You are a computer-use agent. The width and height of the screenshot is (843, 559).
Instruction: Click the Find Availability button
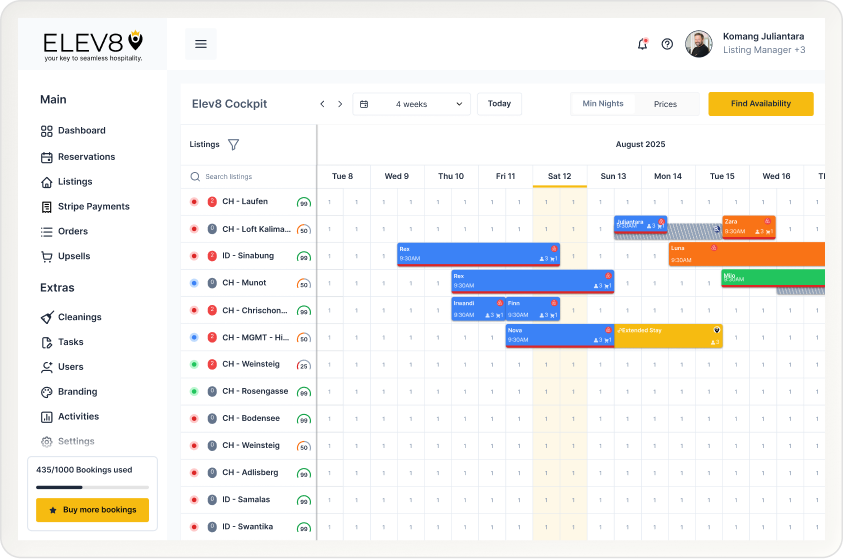760,104
